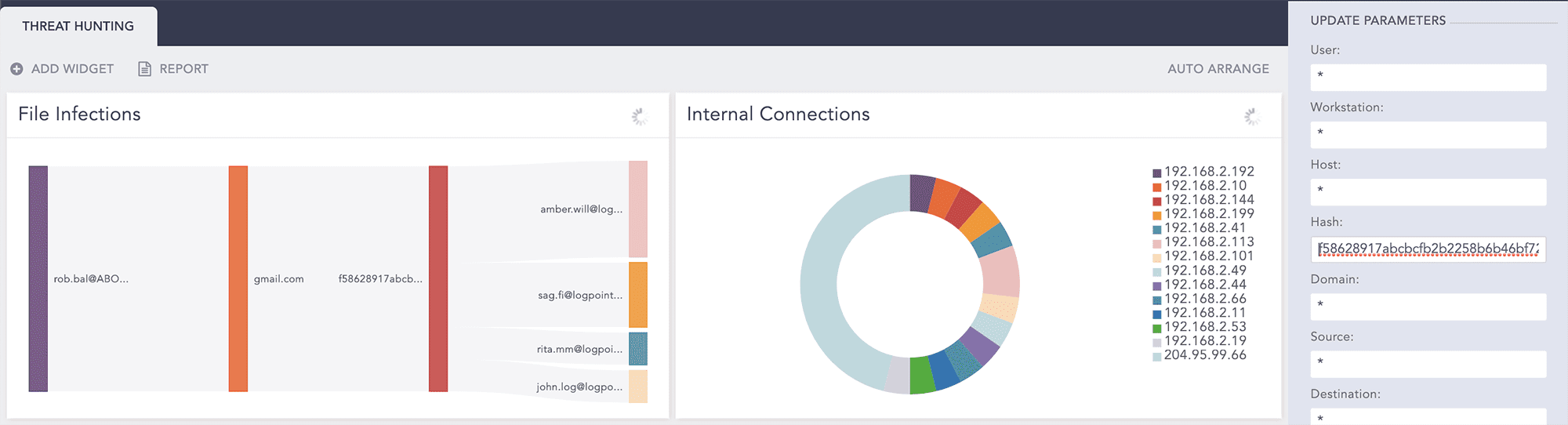Image resolution: width=1568 pixels, height=425 pixels.
Task: Select the blue rita.mm Sankey node
Action: point(638,349)
